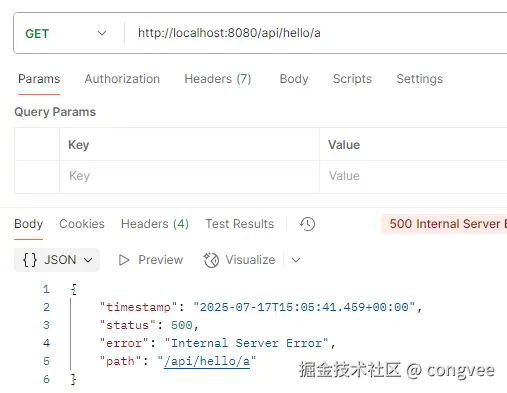Click the Visualize button

pyautogui.click(x=239, y=260)
